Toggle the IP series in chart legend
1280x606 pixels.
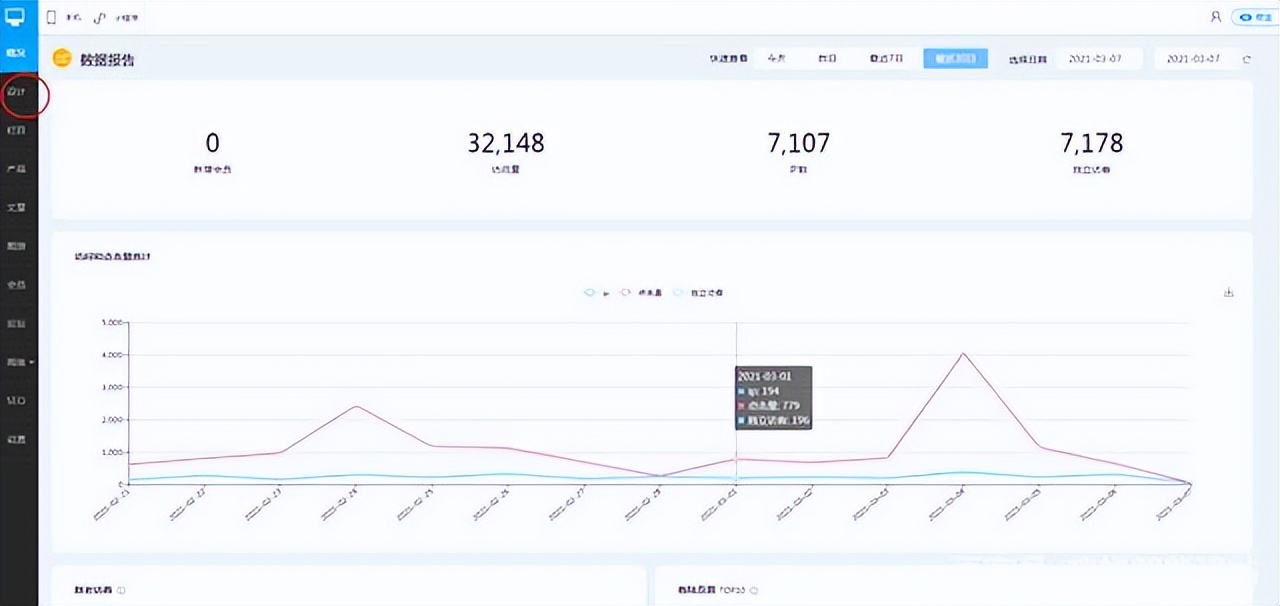click(x=596, y=293)
